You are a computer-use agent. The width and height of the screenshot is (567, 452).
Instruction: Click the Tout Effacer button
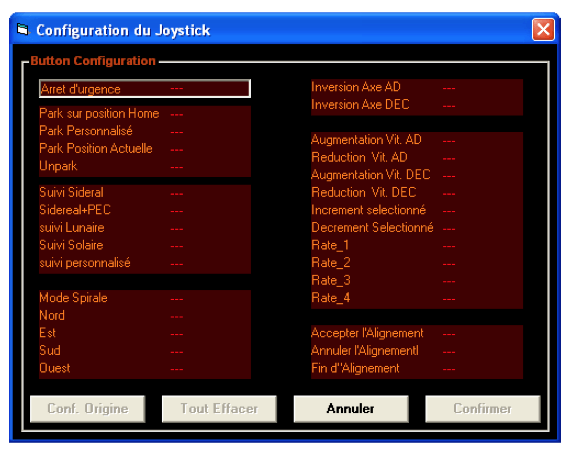tap(219, 409)
